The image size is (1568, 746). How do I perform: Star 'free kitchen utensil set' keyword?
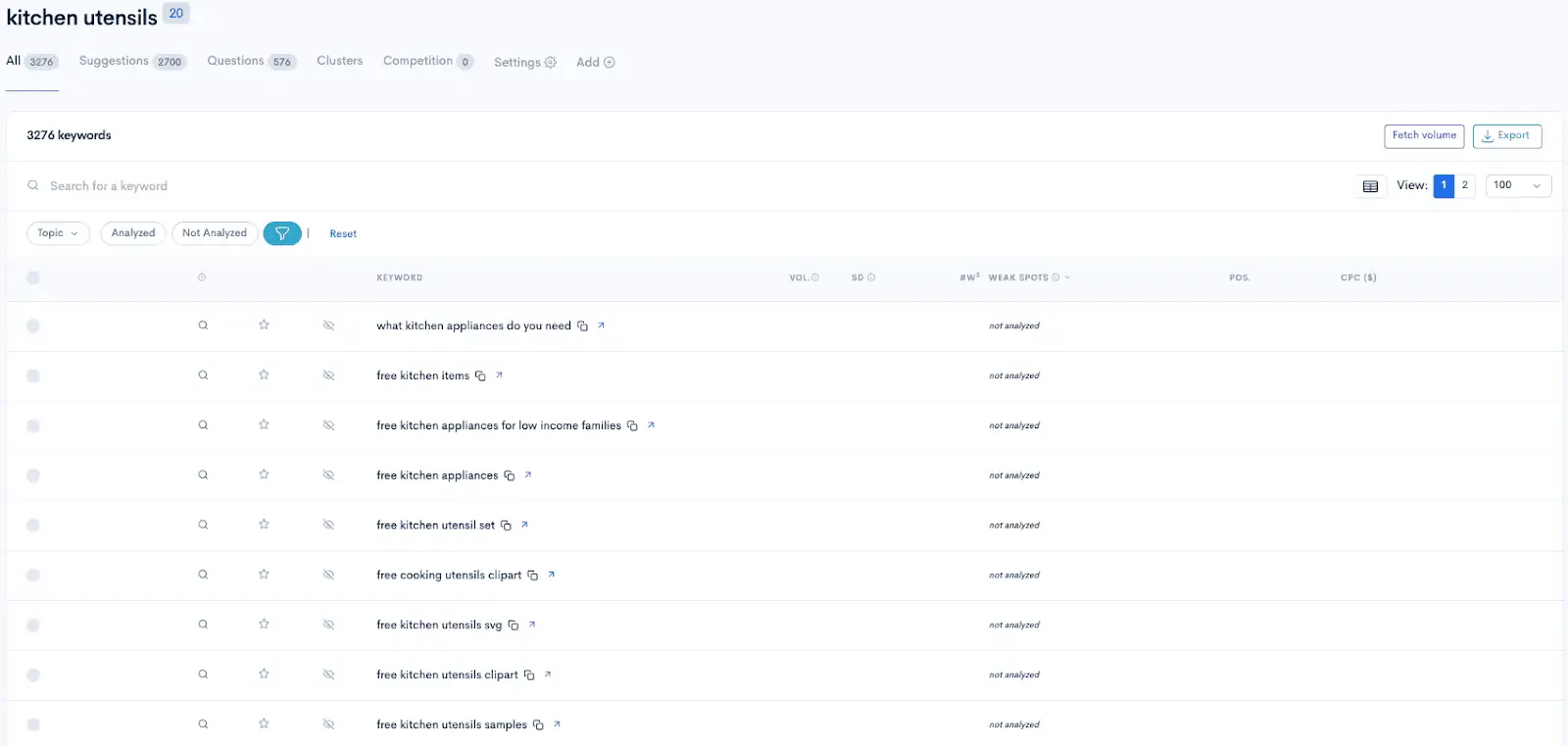[264, 524]
